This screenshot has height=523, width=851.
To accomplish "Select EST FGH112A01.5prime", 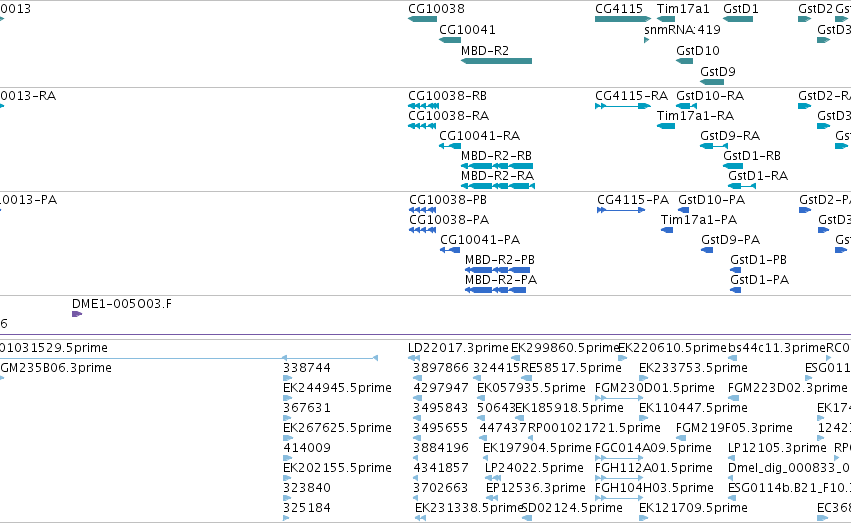I will click(653, 469).
